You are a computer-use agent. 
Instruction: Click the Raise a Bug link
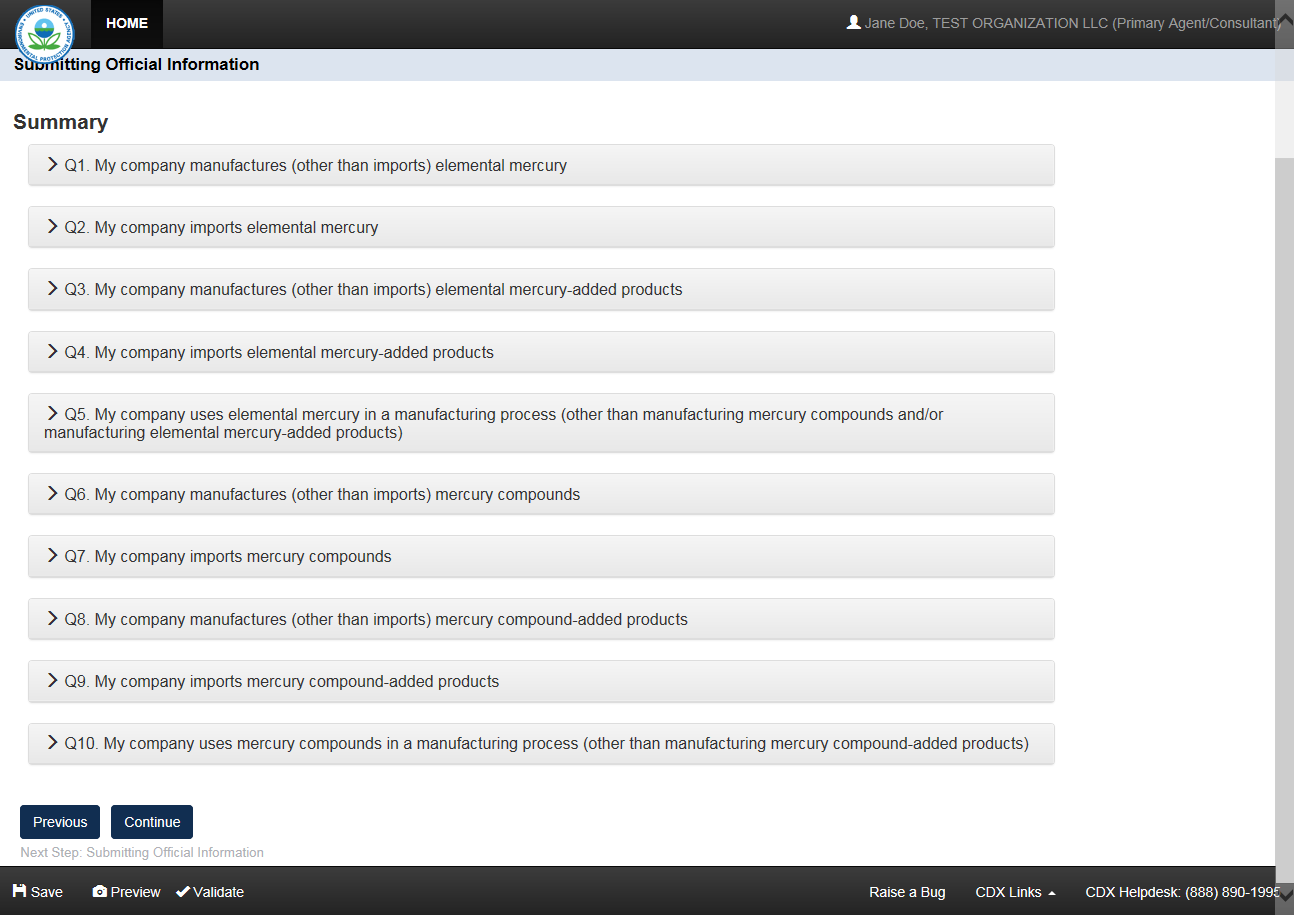907,892
